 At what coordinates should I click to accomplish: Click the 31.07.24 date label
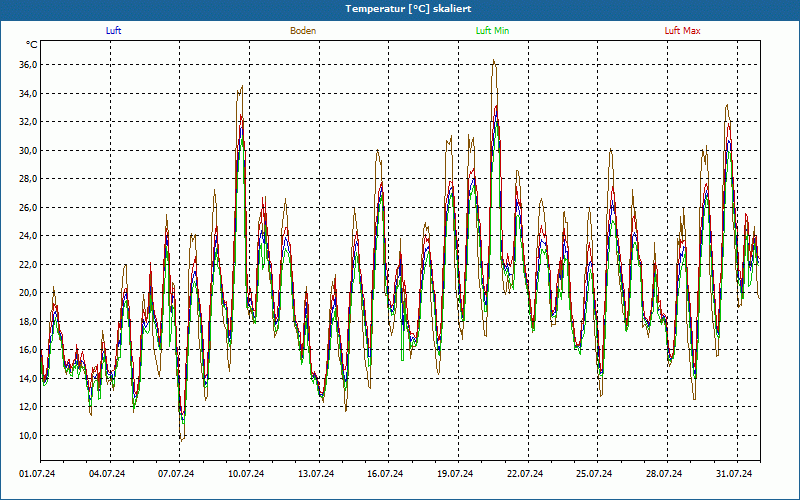coord(734,474)
